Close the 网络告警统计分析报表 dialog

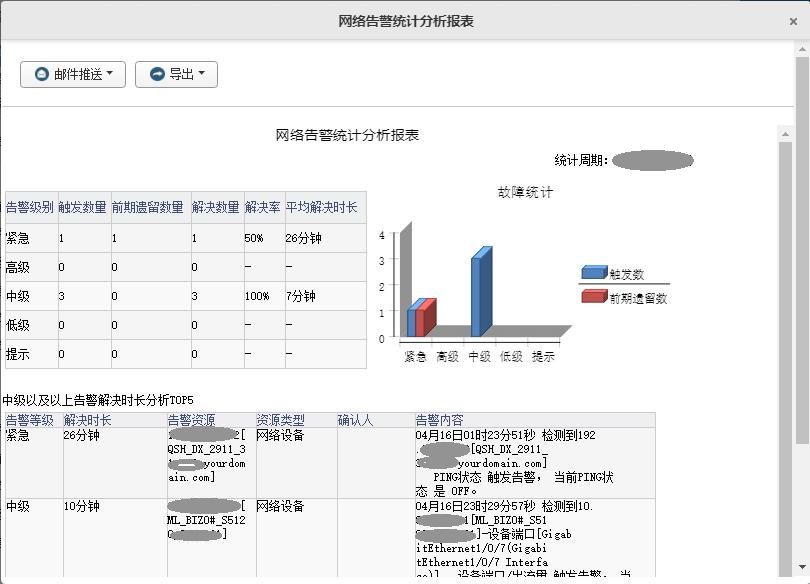[793, 20]
